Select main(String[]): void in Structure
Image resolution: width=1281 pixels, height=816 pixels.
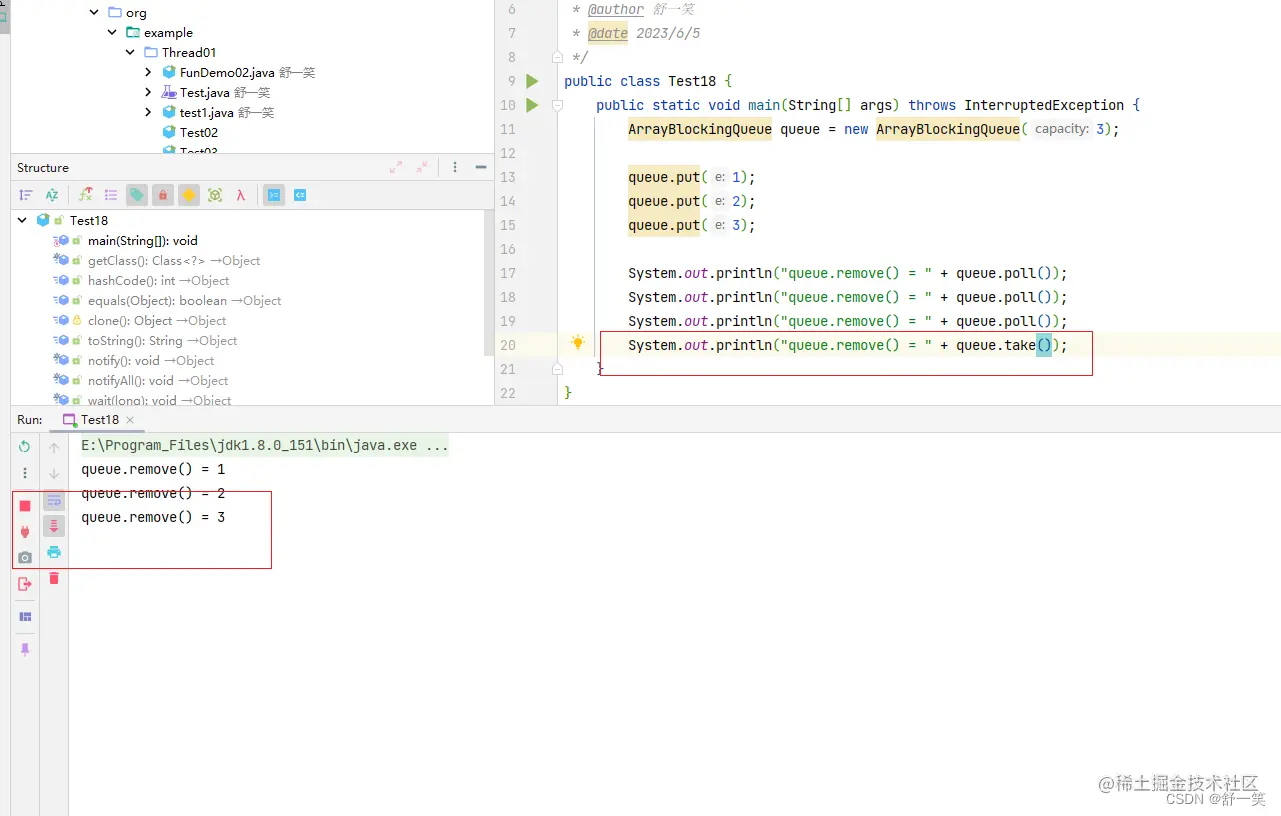tap(143, 240)
